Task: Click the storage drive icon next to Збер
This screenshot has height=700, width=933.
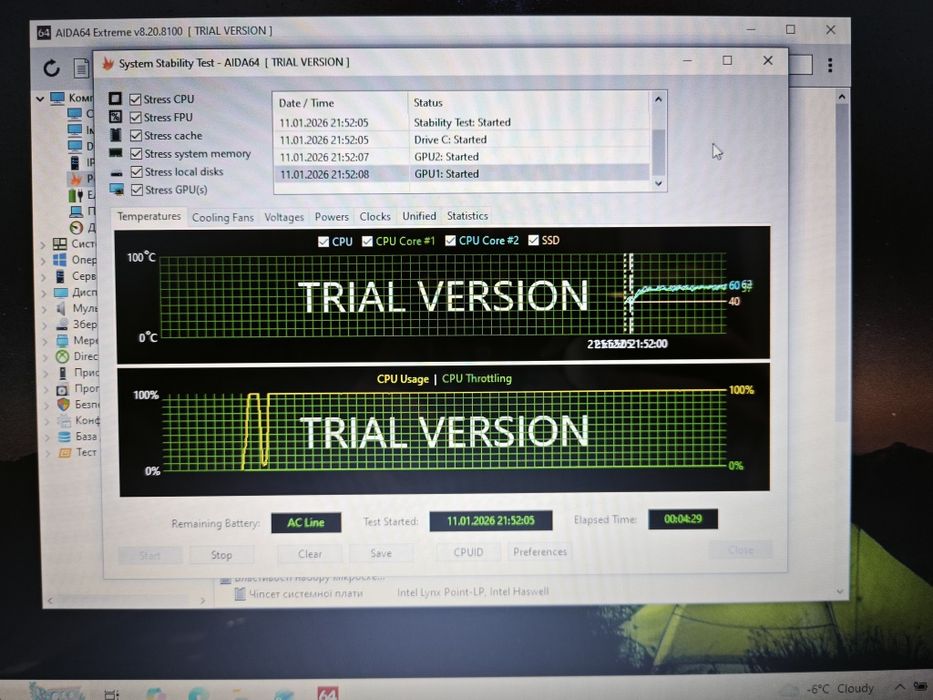Action: point(61,324)
